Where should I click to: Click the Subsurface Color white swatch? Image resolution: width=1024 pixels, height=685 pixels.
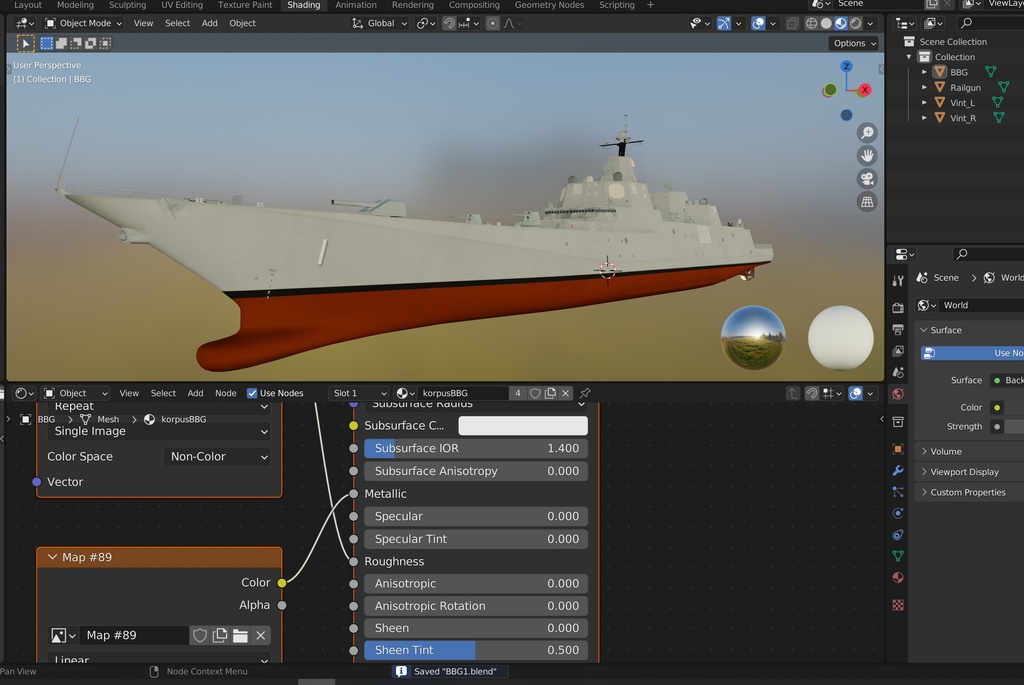522,426
